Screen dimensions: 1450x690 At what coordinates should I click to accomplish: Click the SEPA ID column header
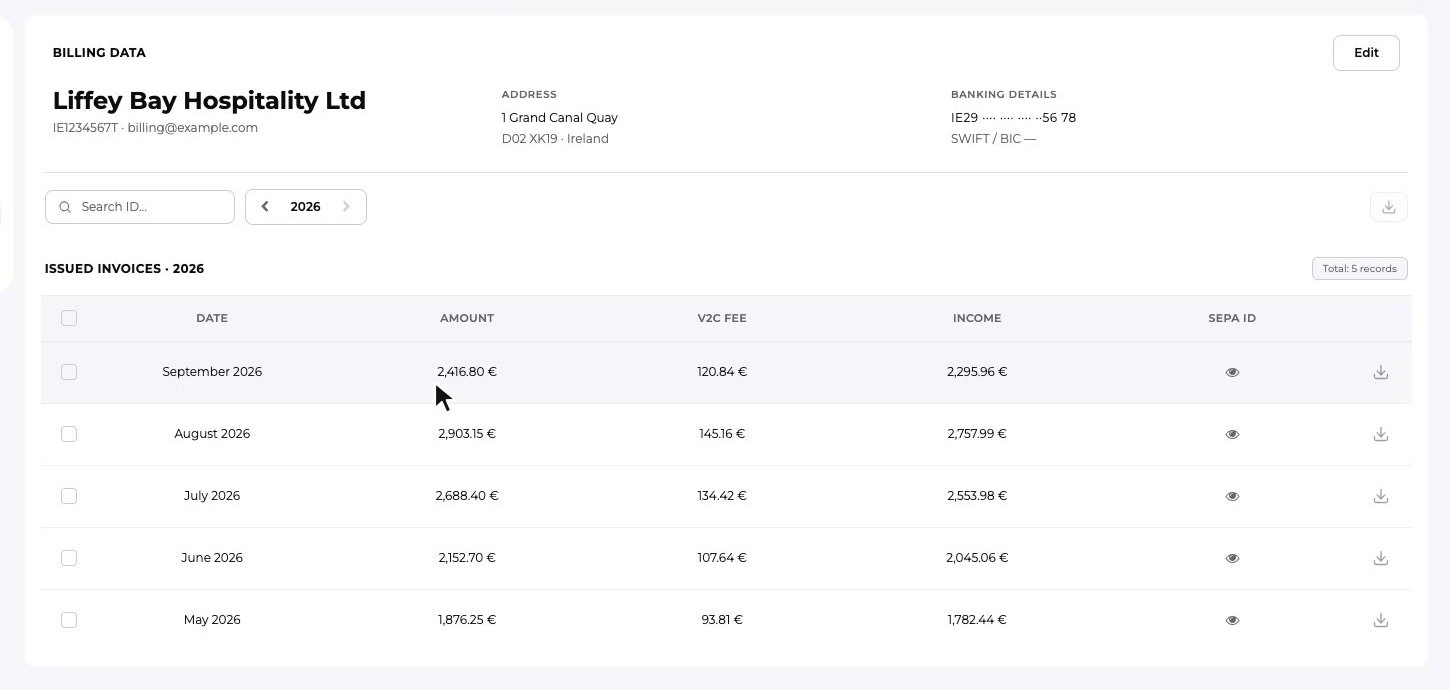[x=1232, y=318]
